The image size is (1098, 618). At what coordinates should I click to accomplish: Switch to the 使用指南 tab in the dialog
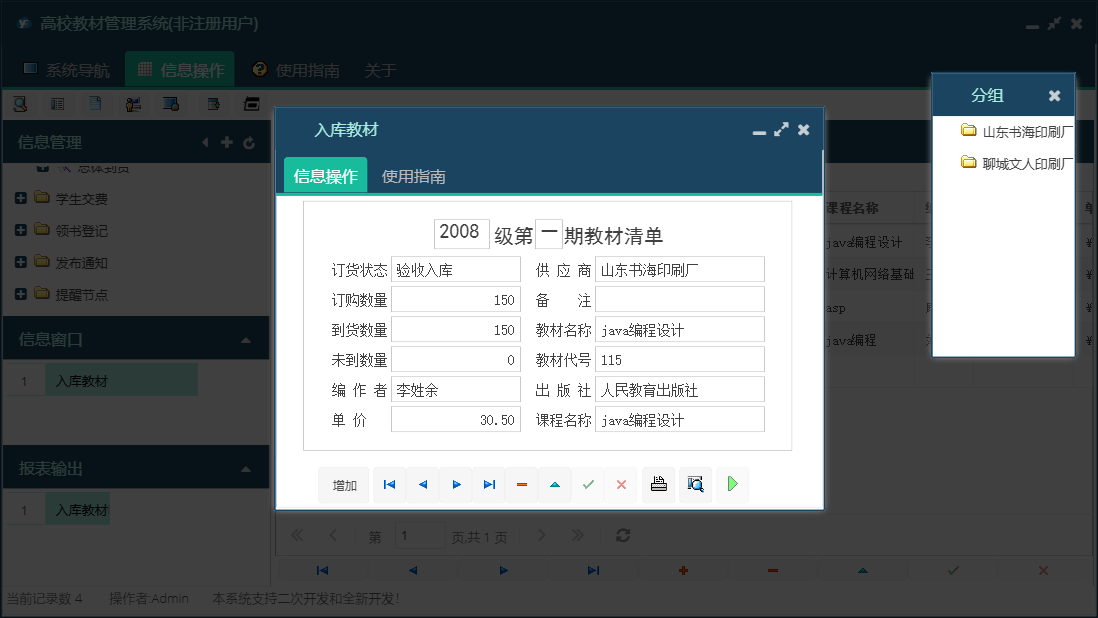[414, 174]
